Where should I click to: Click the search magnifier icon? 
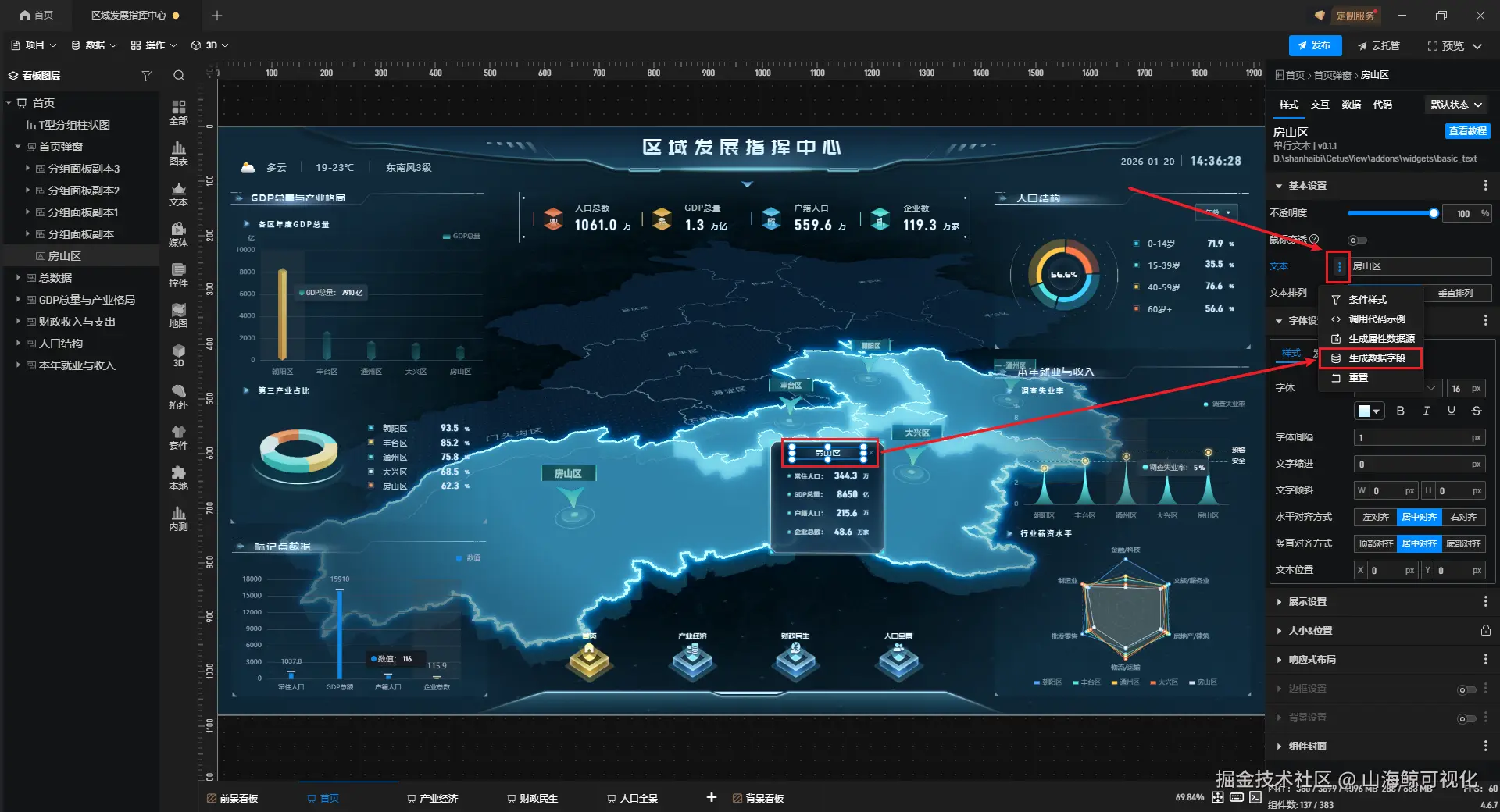(x=179, y=76)
